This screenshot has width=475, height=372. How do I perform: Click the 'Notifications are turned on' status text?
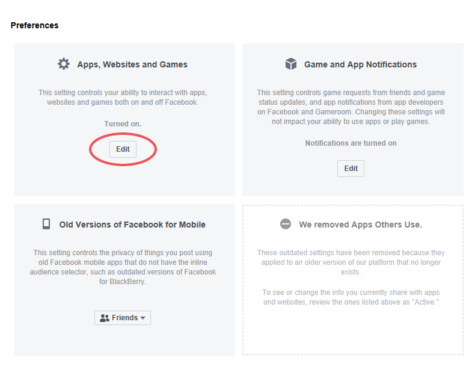click(x=351, y=143)
